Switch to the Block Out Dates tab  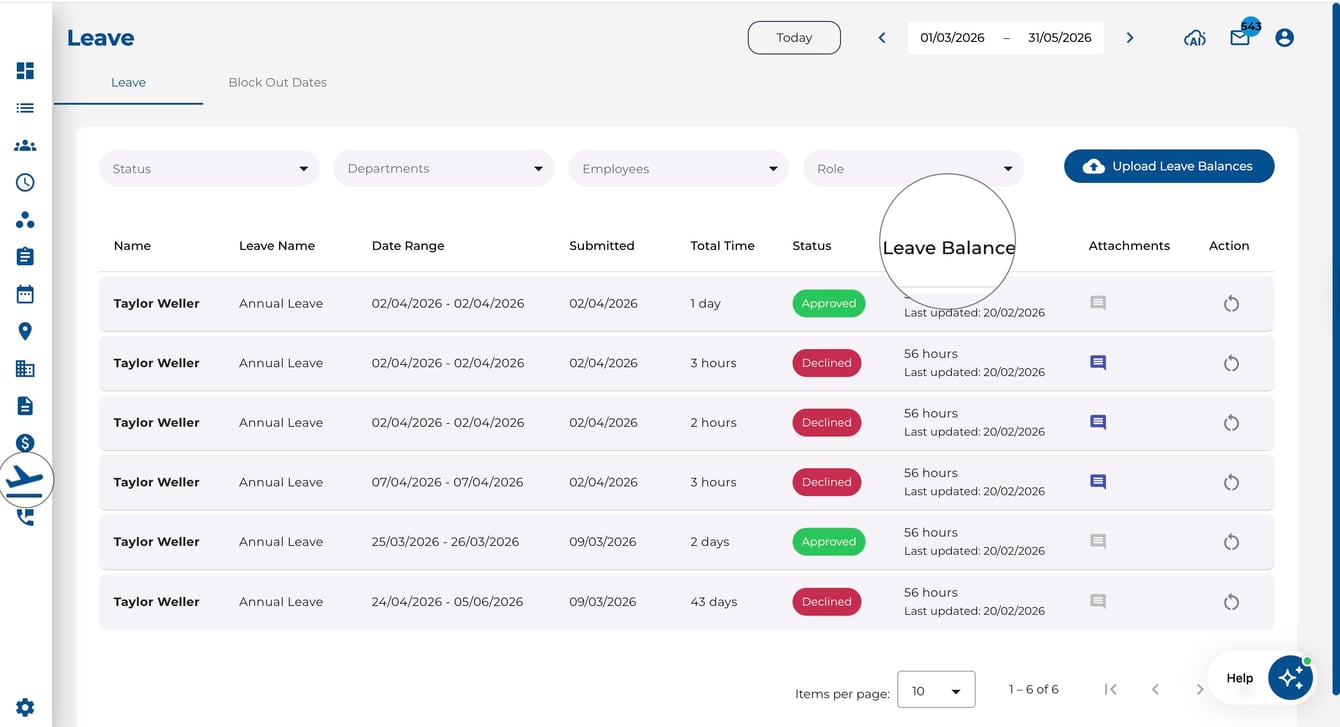tap(278, 83)
